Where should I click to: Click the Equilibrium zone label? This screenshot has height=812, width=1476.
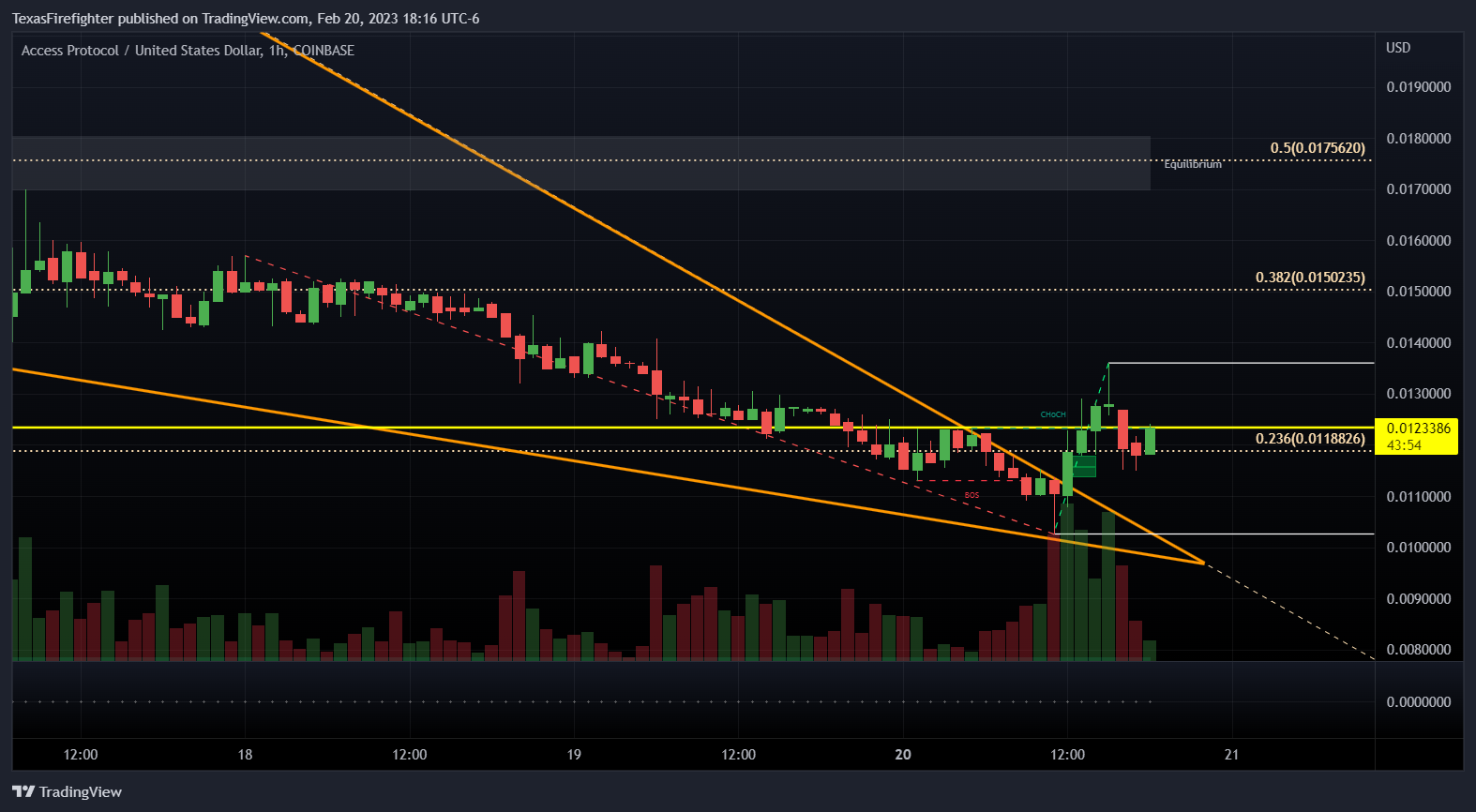[1193, 164]
